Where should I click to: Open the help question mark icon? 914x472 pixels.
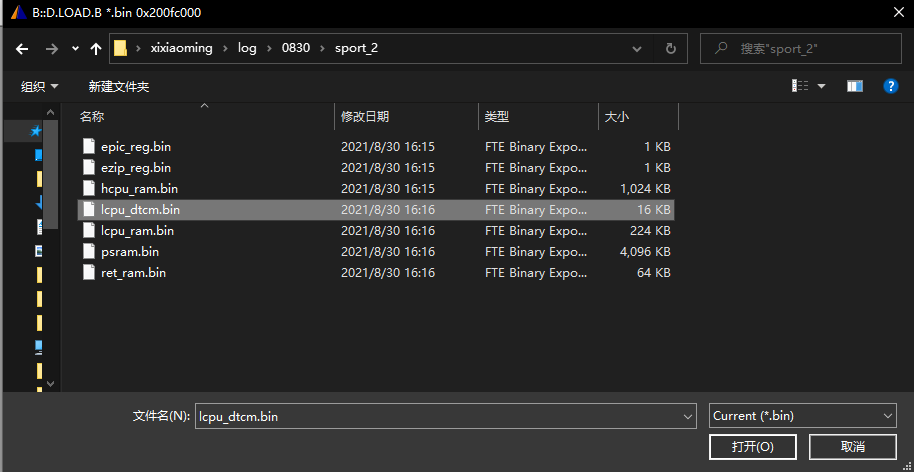tap(891, 87)
